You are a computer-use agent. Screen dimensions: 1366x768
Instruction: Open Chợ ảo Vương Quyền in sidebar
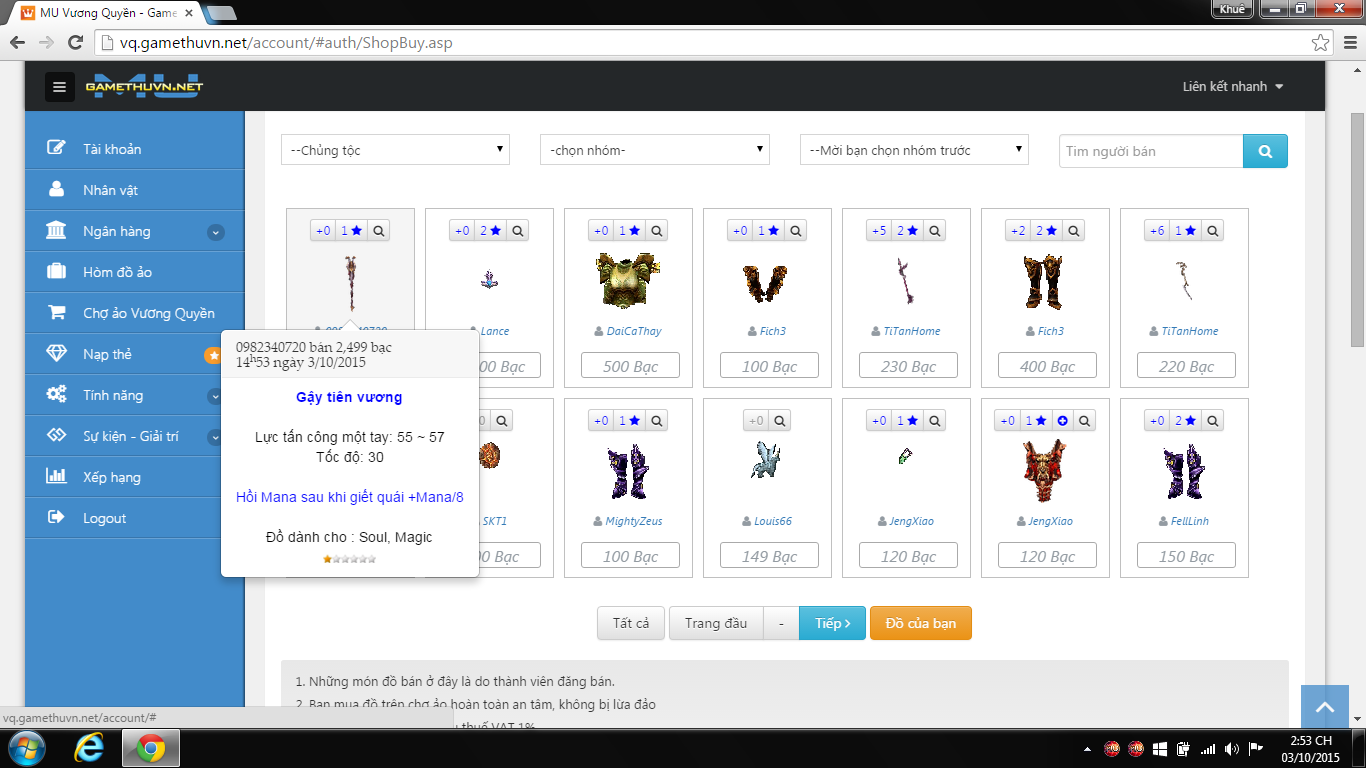tap(148, 313)
